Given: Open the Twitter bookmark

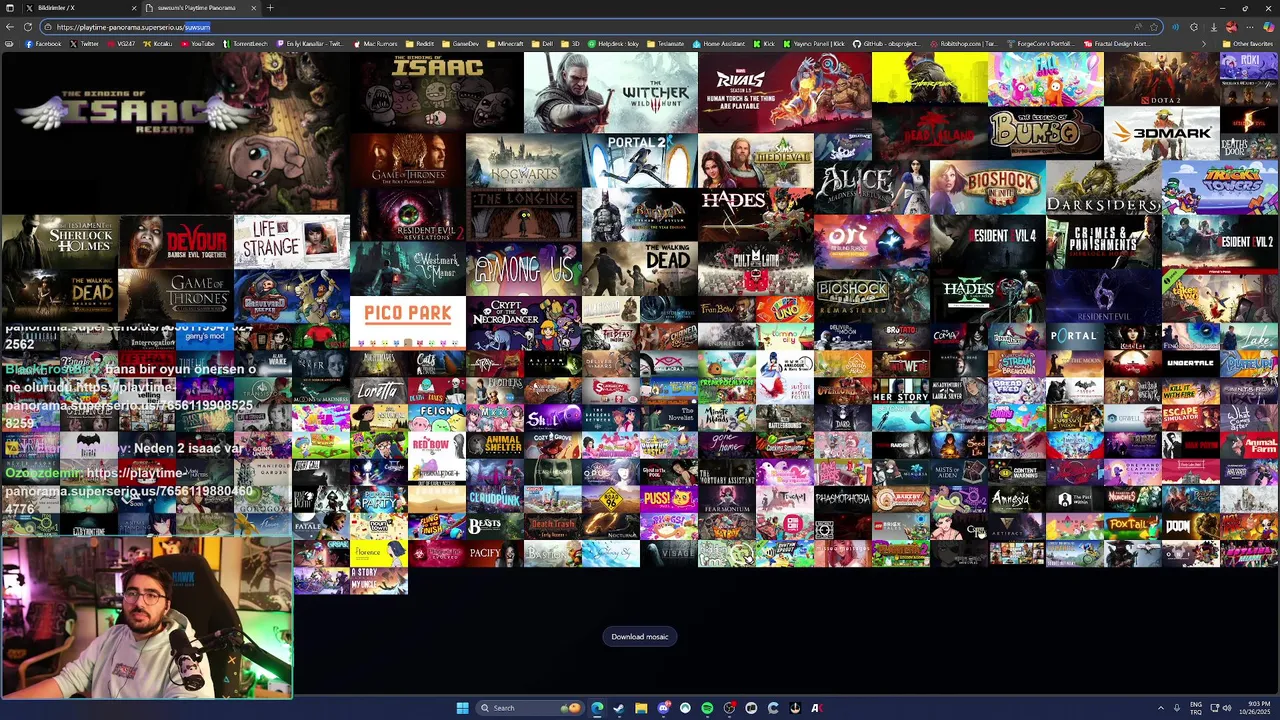Looking at the screenshot, I should click(85, 44).
